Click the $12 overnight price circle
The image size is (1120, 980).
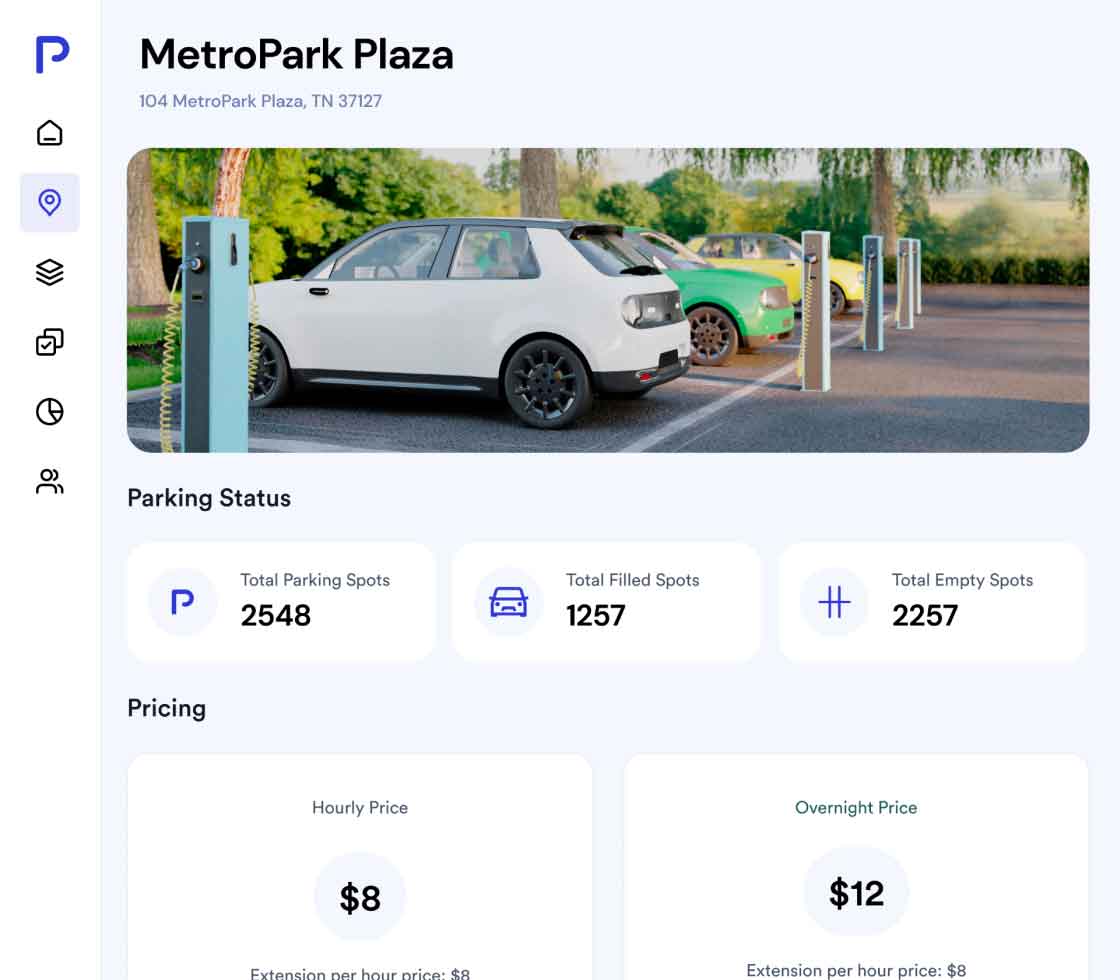(x=856, y=892)
